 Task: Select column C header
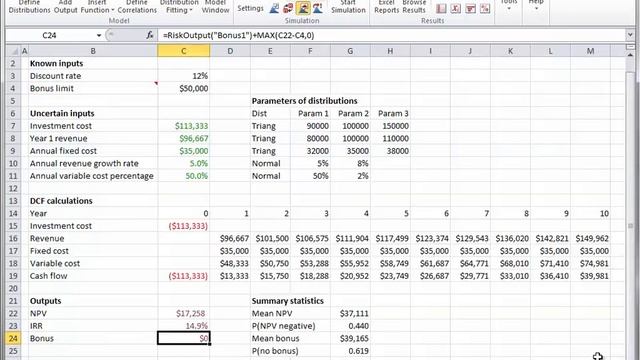(184, 51)
